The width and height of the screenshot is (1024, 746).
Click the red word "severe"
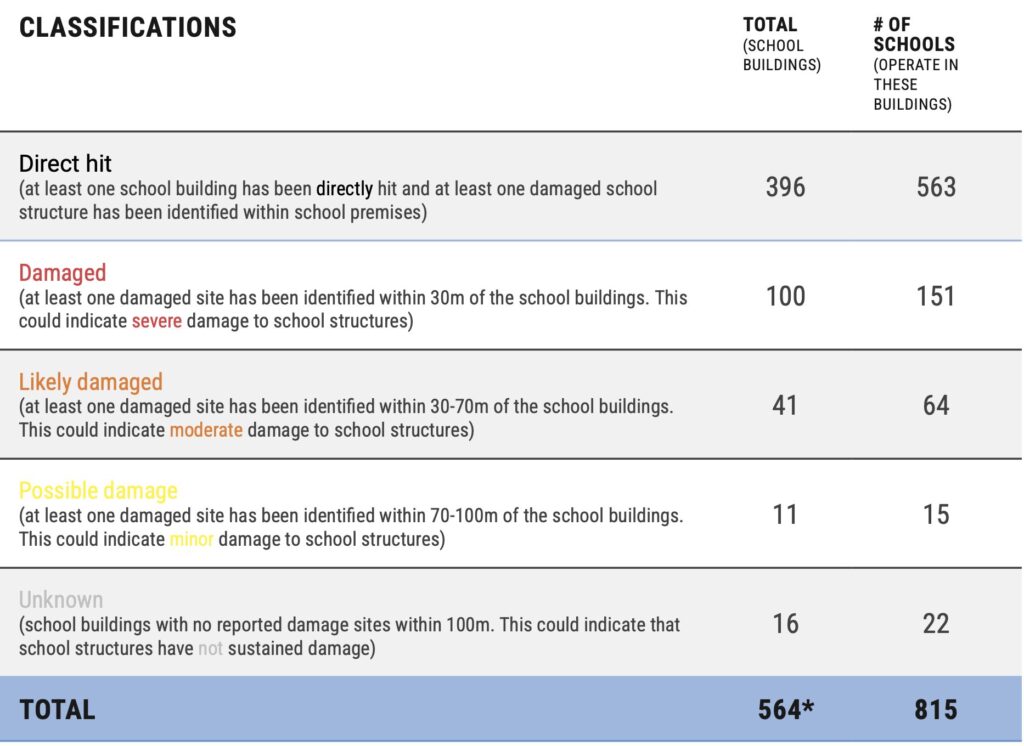157,322
